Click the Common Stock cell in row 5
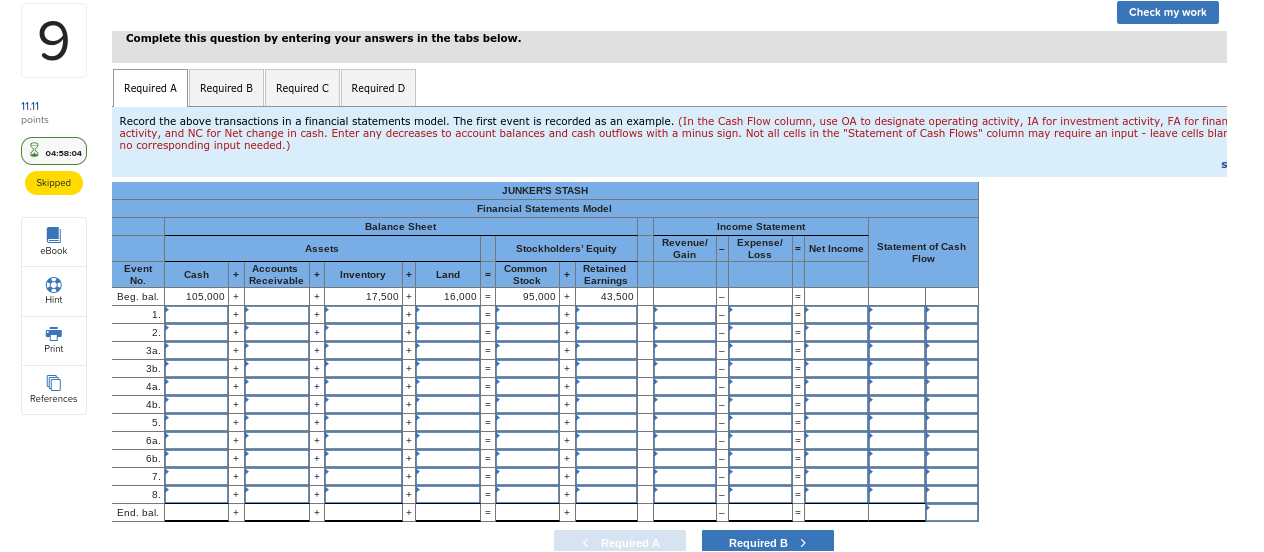Screen dimensions: 1264x552 (527, 423)
